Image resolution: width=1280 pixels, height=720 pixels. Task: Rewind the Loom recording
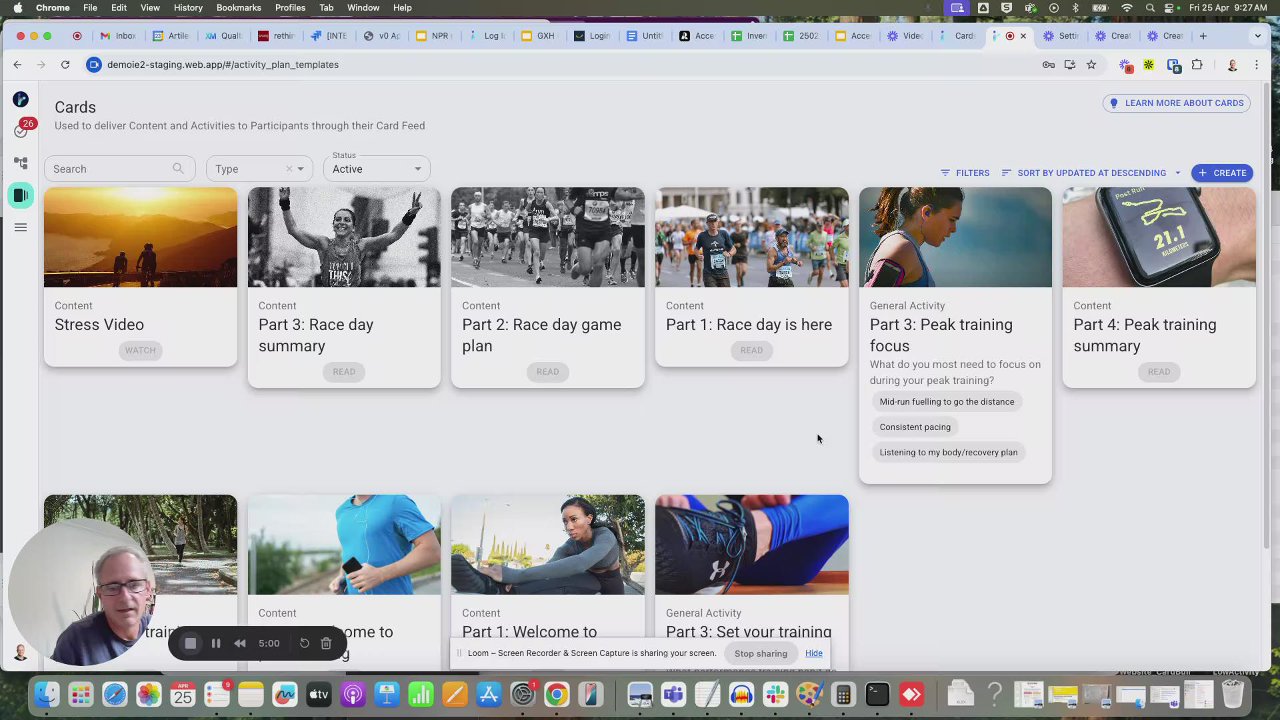(240, 644)
